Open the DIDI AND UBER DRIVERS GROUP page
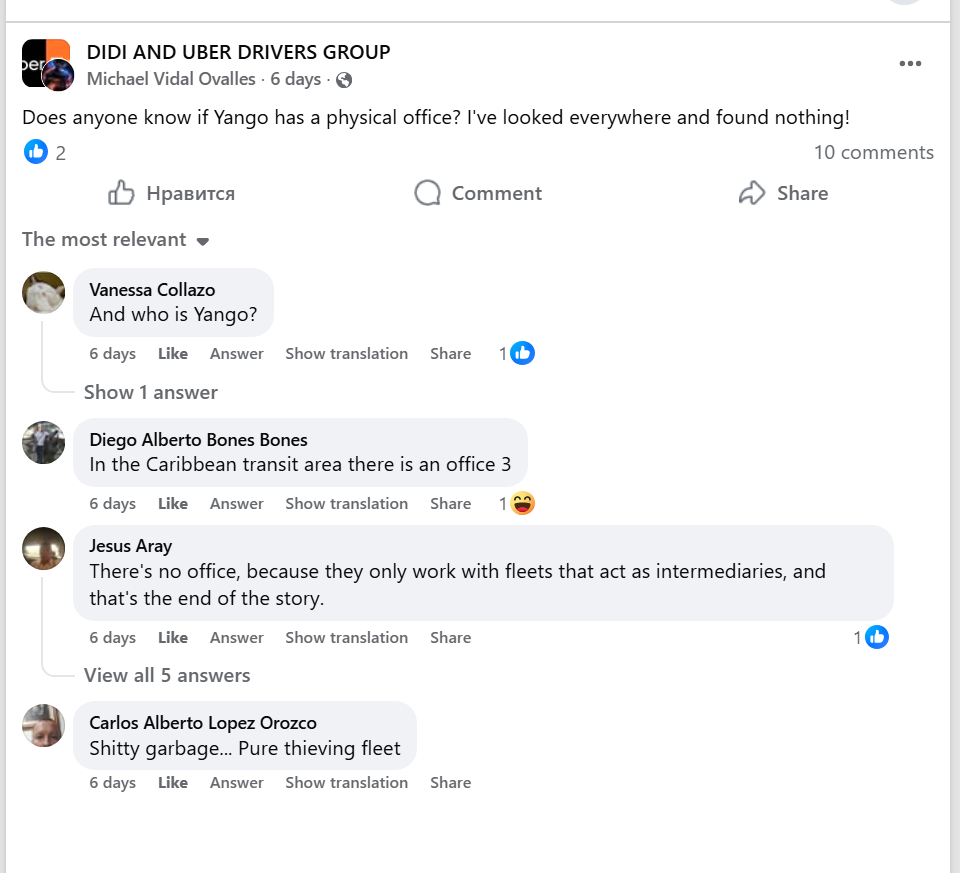Image resolution: width=960 pixels, height=873 pixels. point(238,52)
